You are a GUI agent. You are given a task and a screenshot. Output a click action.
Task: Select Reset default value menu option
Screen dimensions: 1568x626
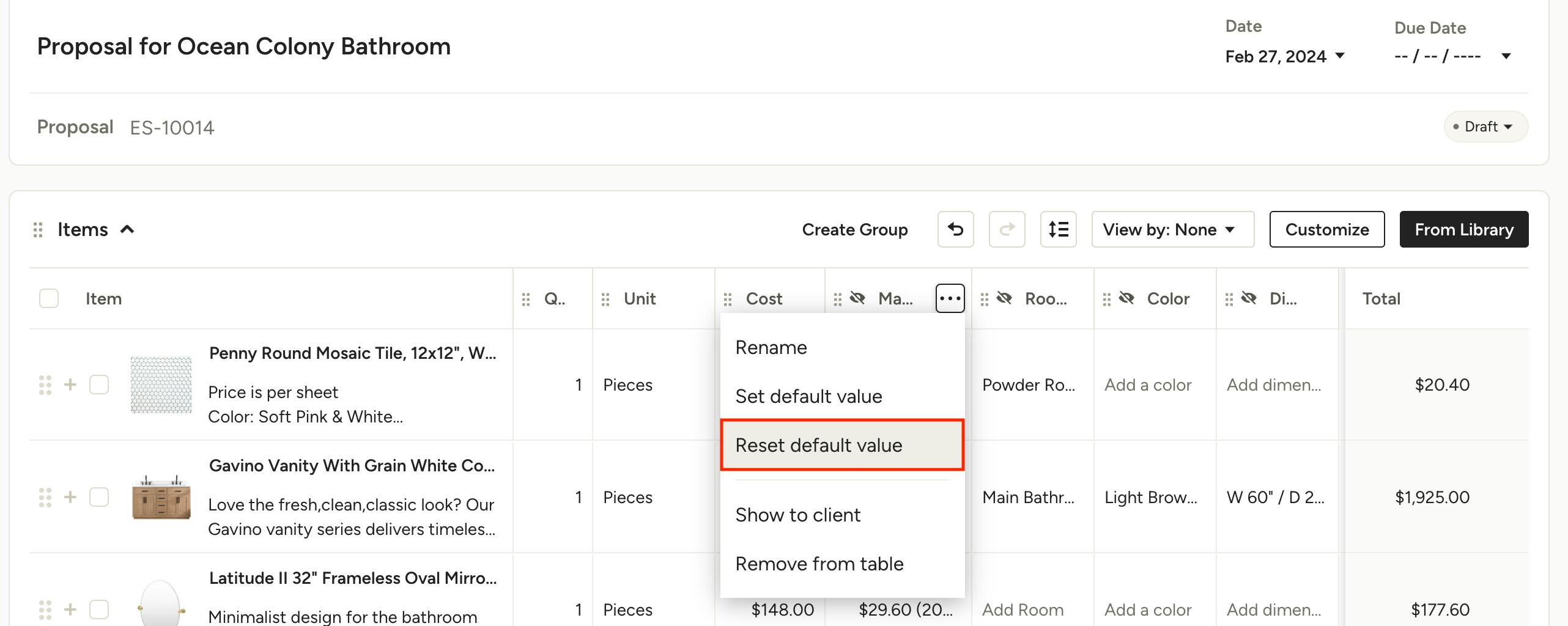point(841,445)
